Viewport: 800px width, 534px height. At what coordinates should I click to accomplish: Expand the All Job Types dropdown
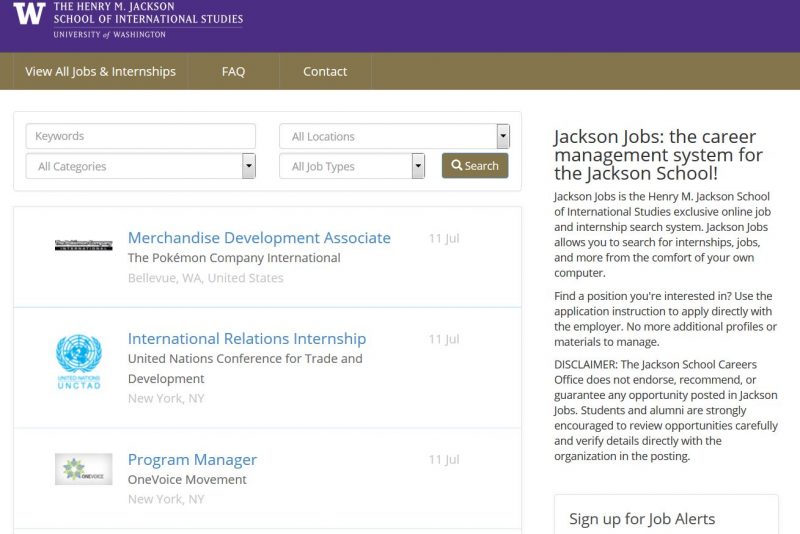[x=352, y=166]
